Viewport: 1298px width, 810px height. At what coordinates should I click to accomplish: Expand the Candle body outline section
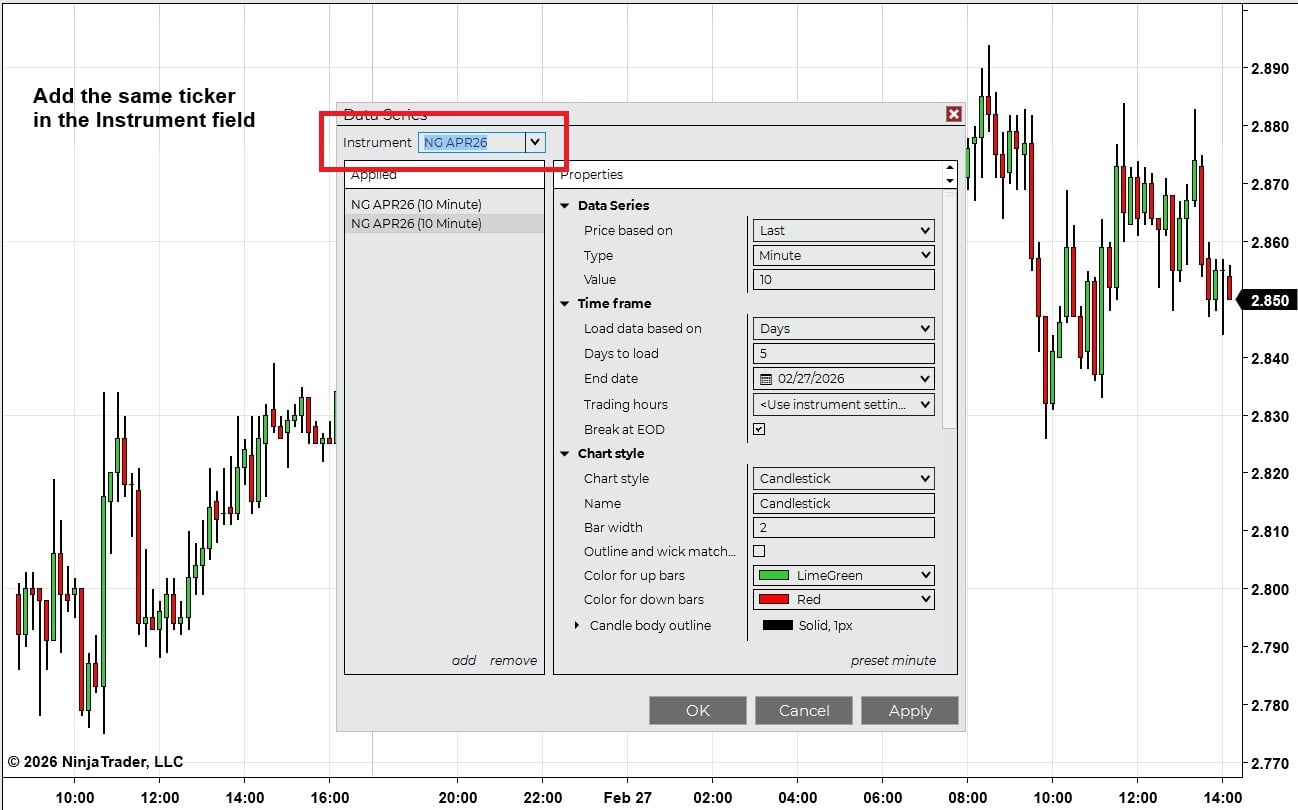click(577, 625)
